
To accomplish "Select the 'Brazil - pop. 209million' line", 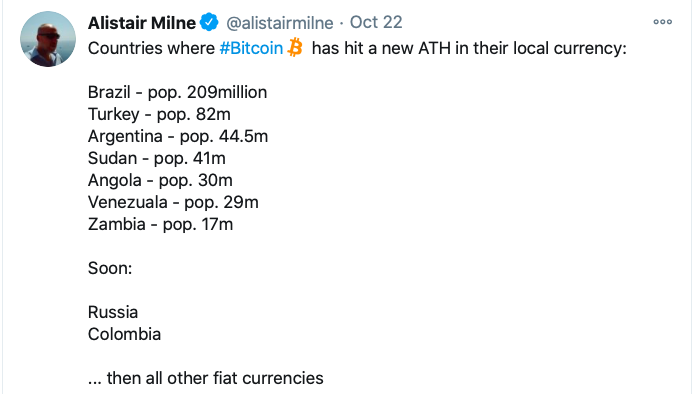I will [178, 92].
